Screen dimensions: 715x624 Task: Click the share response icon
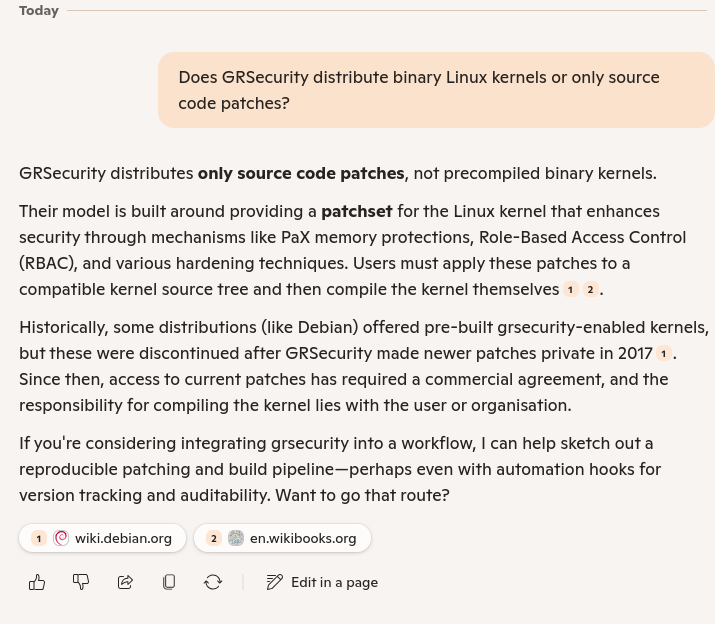(x=125, y=582)
